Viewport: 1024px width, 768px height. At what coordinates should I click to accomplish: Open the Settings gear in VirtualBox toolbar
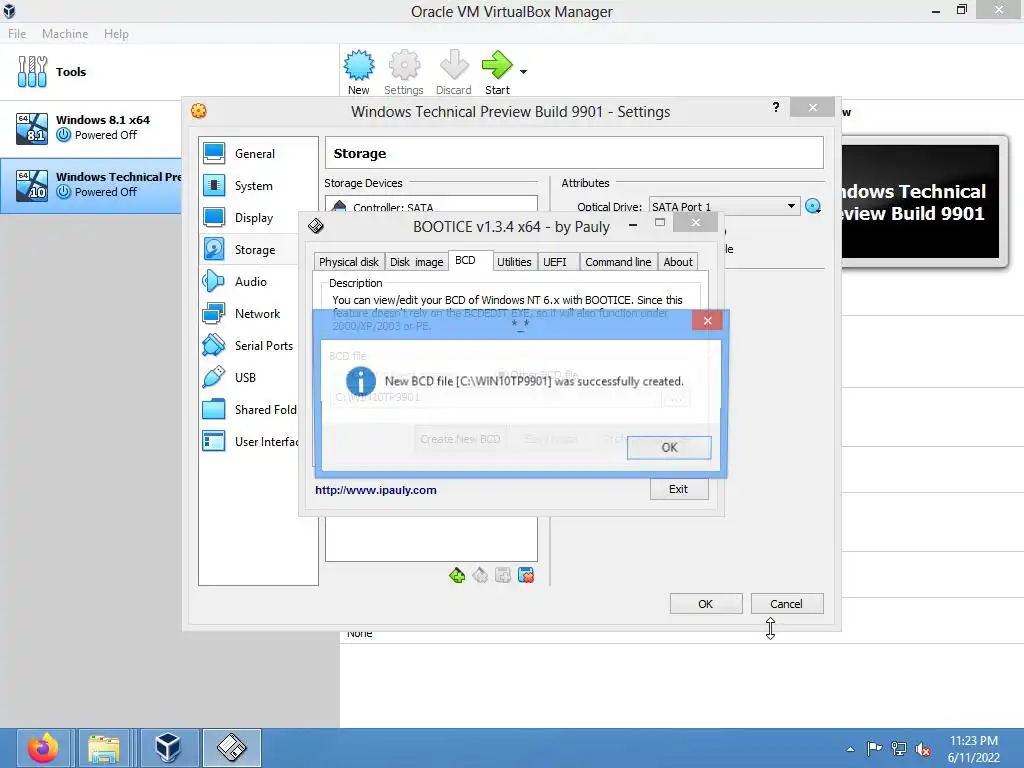click(x=404, y=72)
